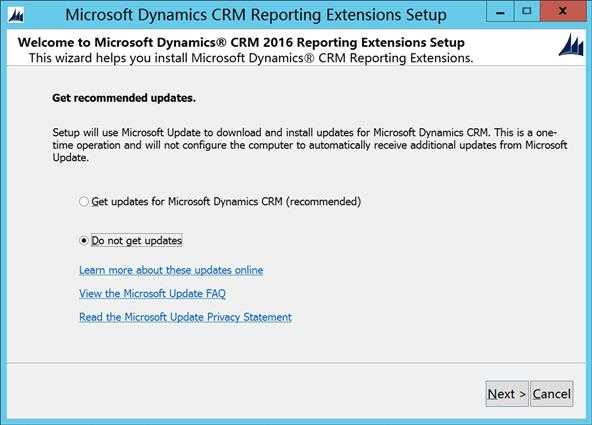The image size is (592, 425).
Task: Maximize the setup window
Action: [527, 12]
